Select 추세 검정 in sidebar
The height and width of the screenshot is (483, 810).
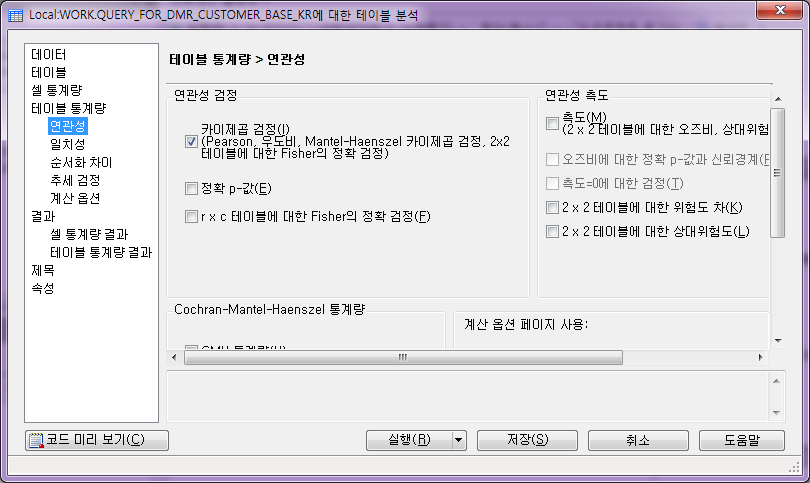click(x=75, y=180)
